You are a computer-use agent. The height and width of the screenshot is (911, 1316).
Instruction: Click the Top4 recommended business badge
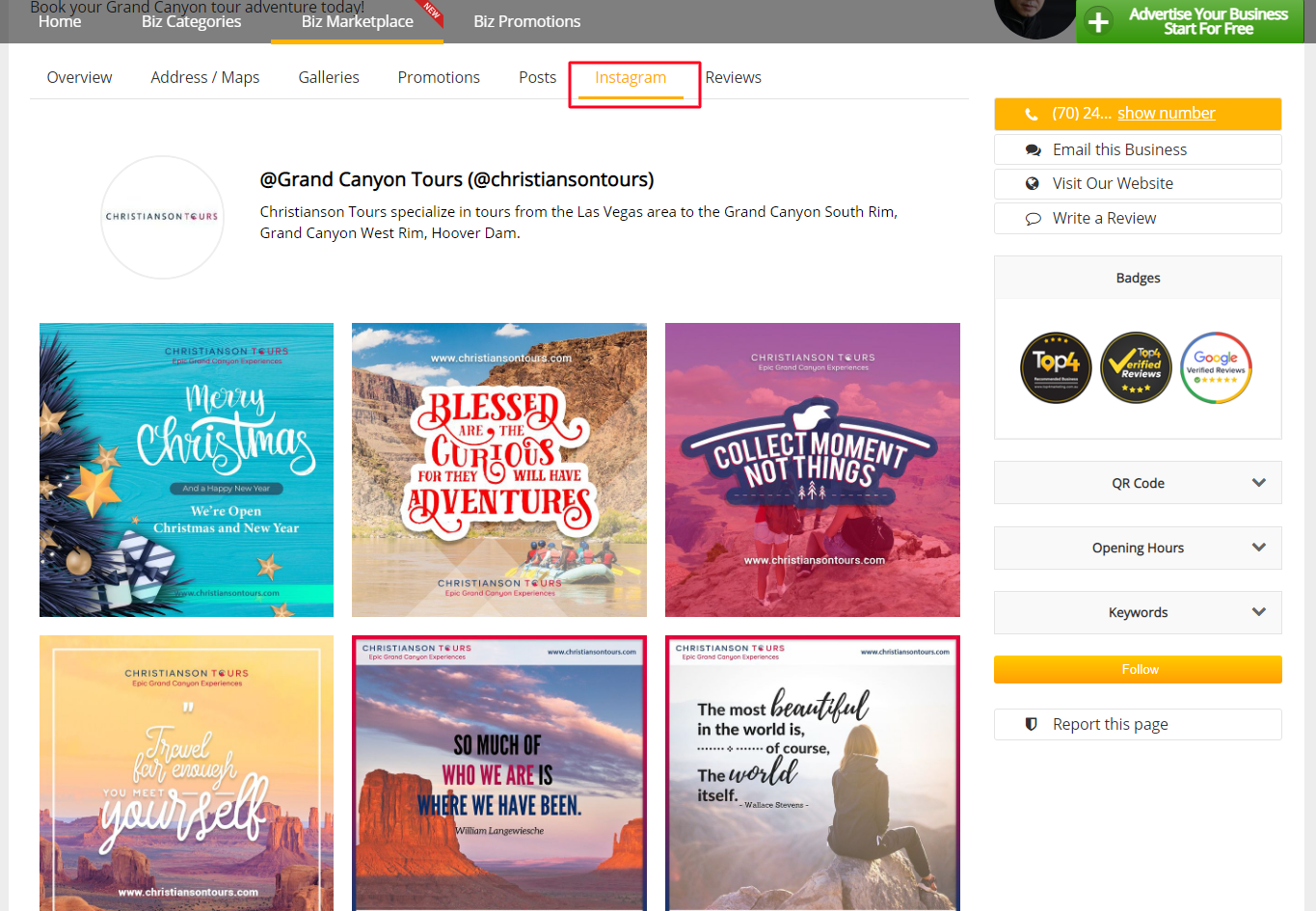pos(1056,367)
